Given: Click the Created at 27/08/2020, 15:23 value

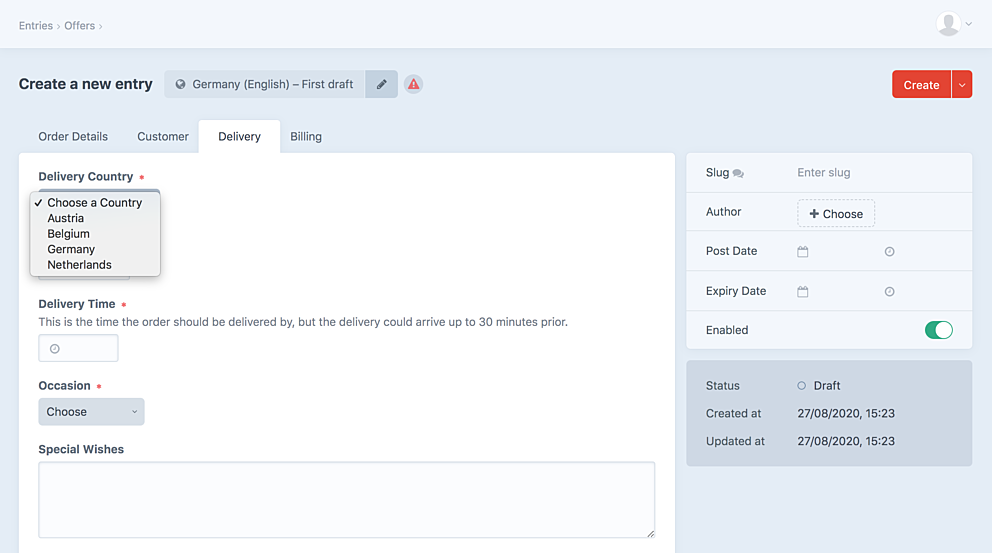Looking at the screenshot, I should coord(846,414).
